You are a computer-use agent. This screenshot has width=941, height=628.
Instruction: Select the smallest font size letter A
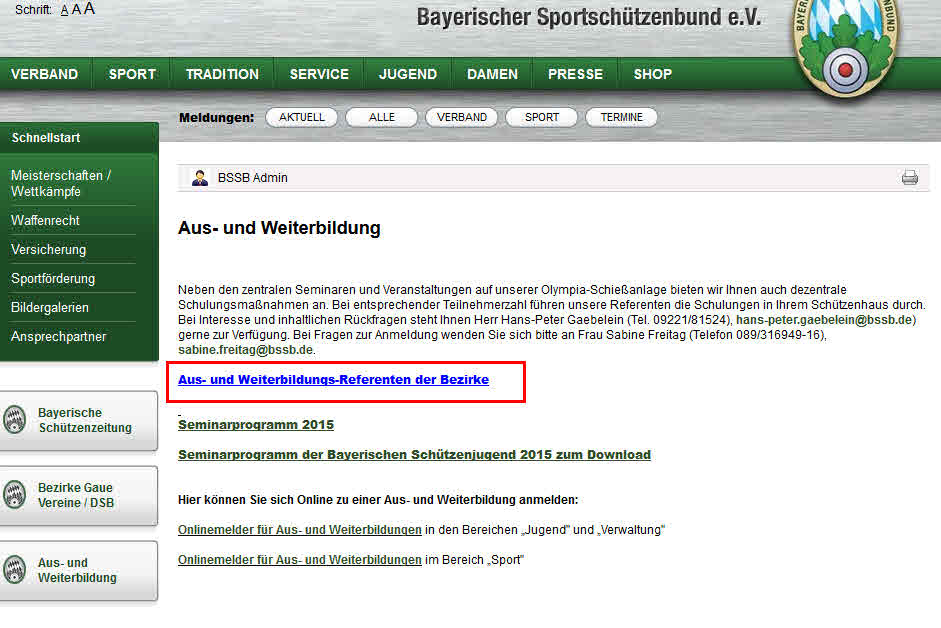(65, 10)
